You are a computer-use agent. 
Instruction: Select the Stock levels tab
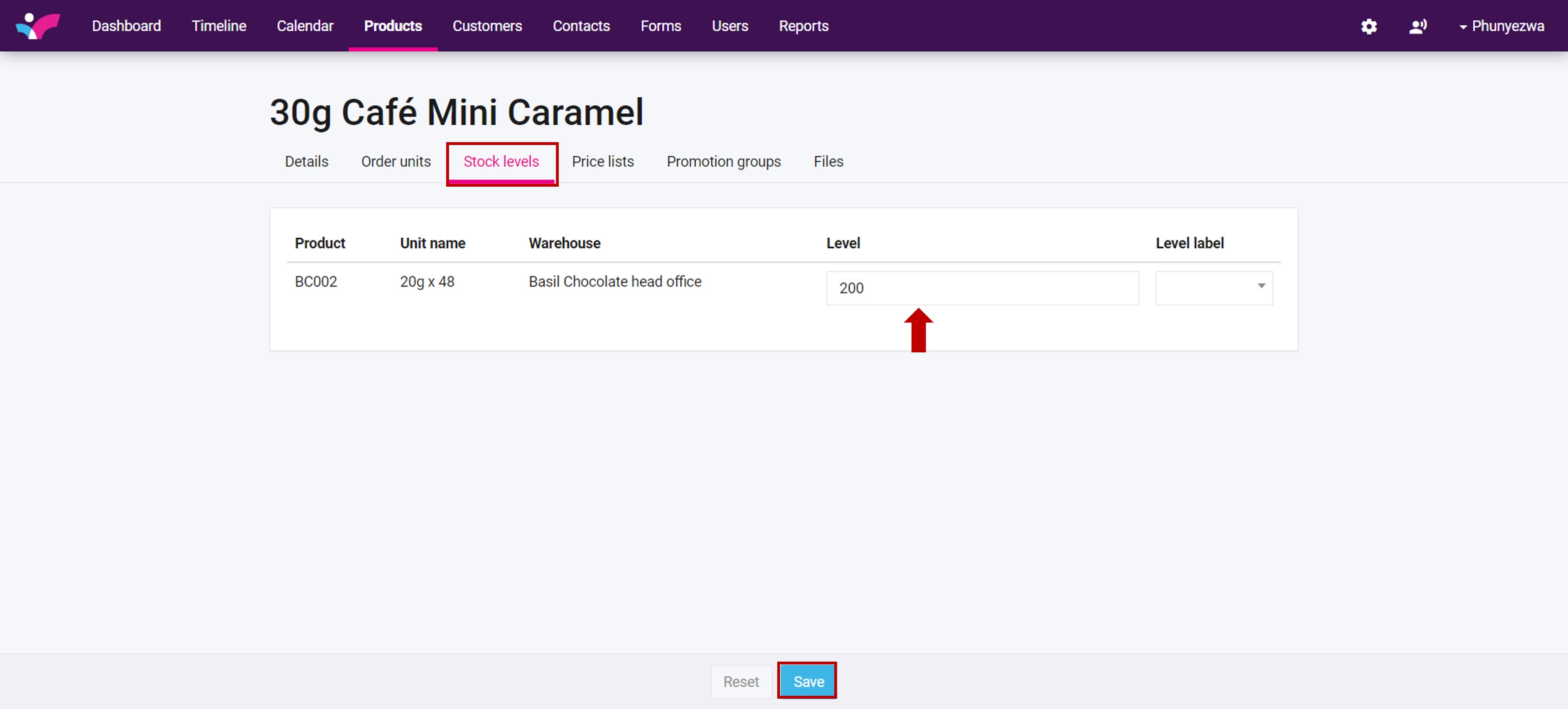click(501, 161)
